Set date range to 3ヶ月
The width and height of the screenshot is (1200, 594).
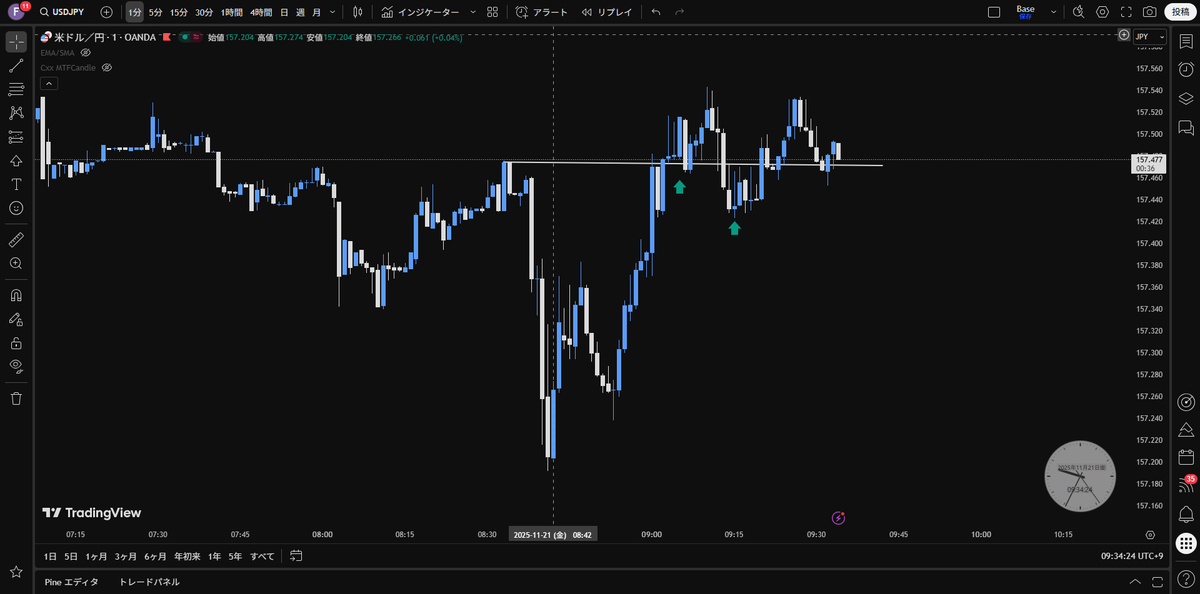125,556
